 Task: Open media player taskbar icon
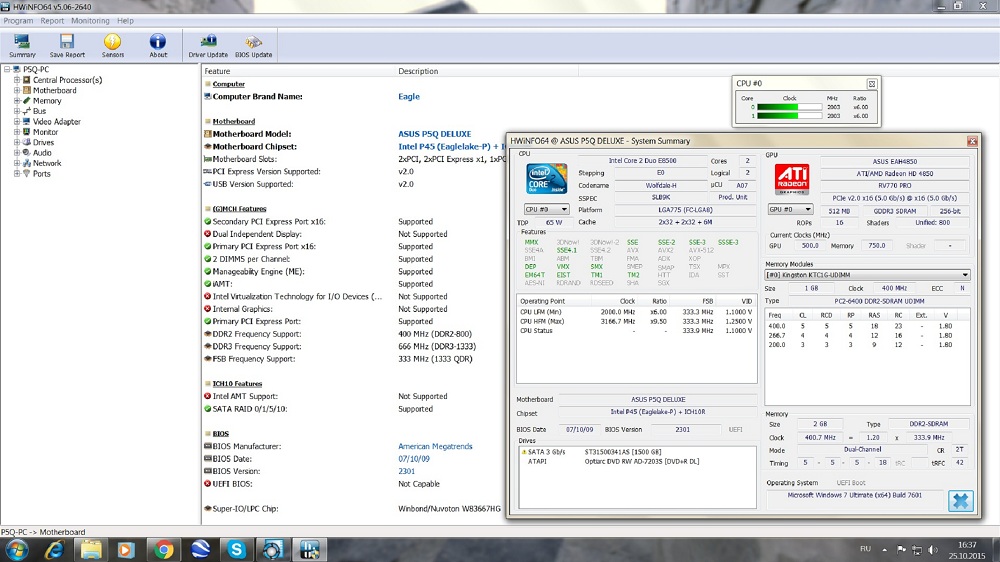coord(126,549)
